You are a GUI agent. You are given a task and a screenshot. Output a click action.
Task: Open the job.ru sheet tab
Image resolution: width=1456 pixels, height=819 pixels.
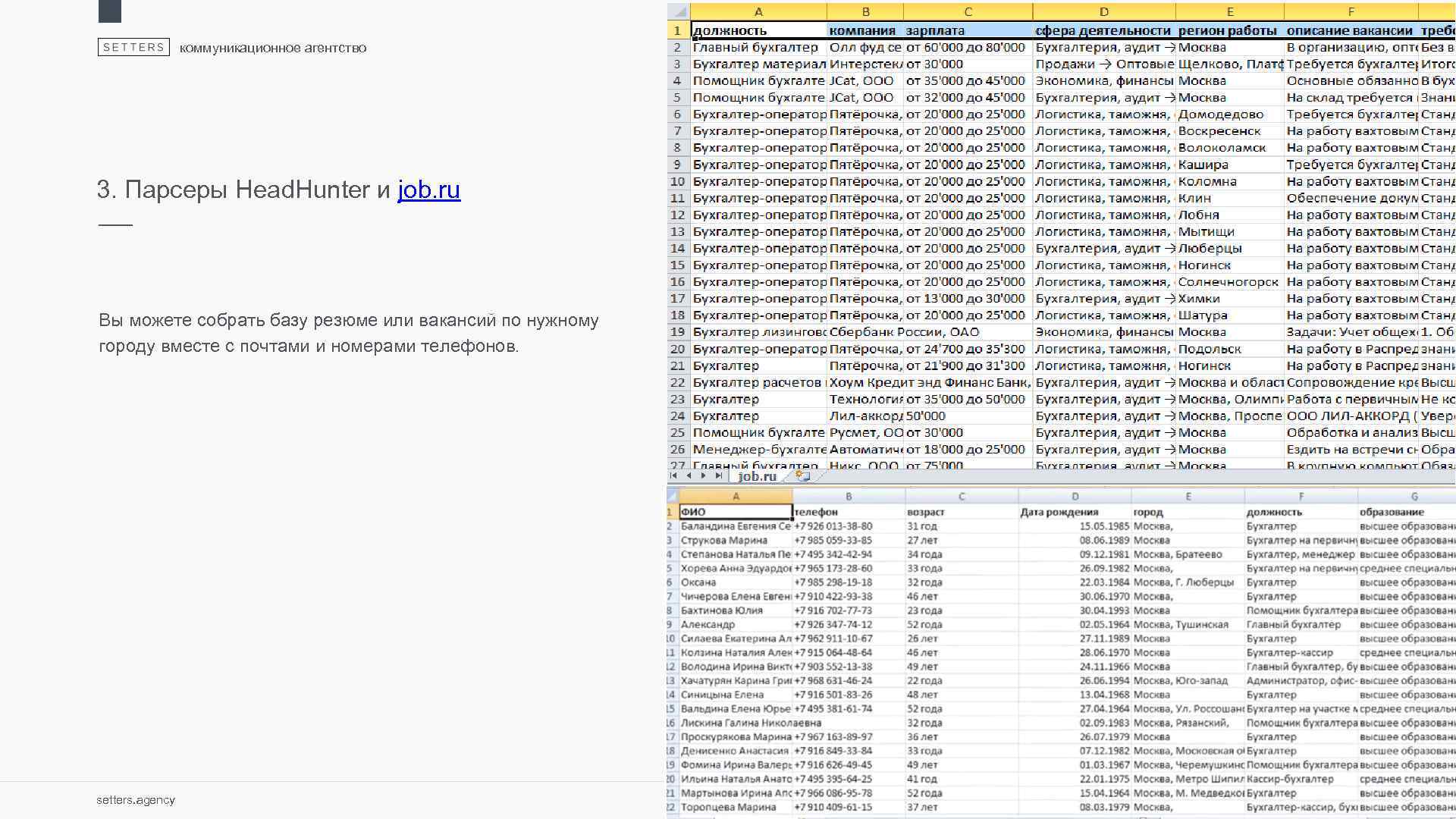click(757, 476)
